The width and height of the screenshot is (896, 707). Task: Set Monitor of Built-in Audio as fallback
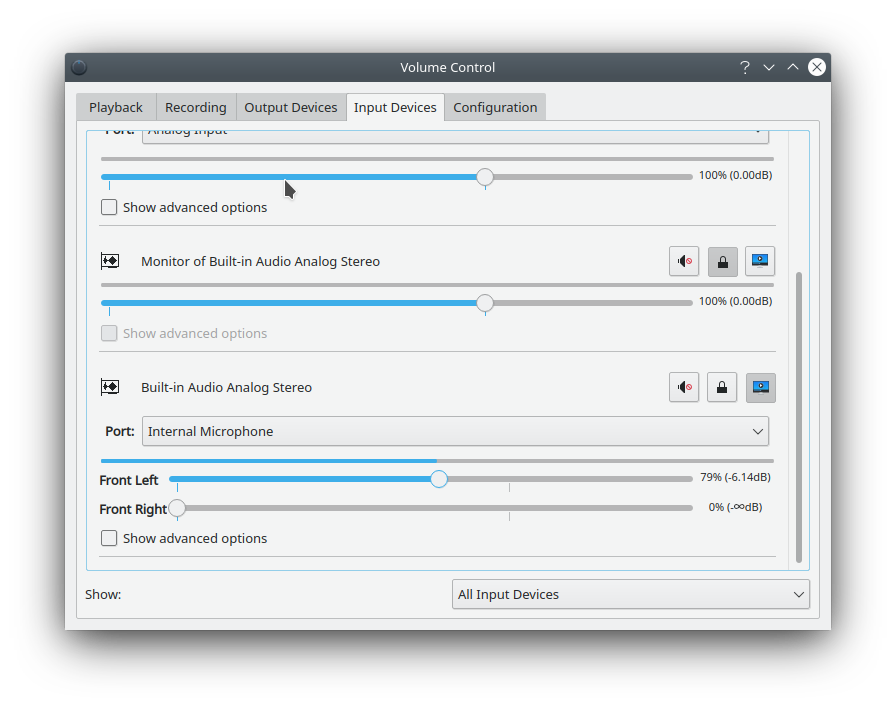760,262
